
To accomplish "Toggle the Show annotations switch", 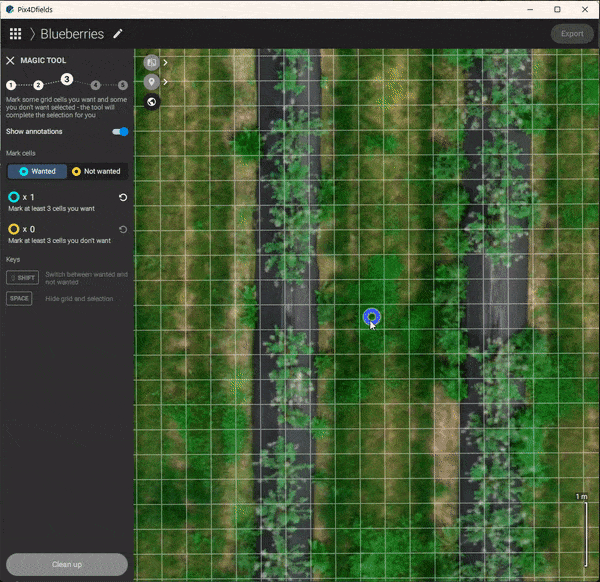I will 120,132.
